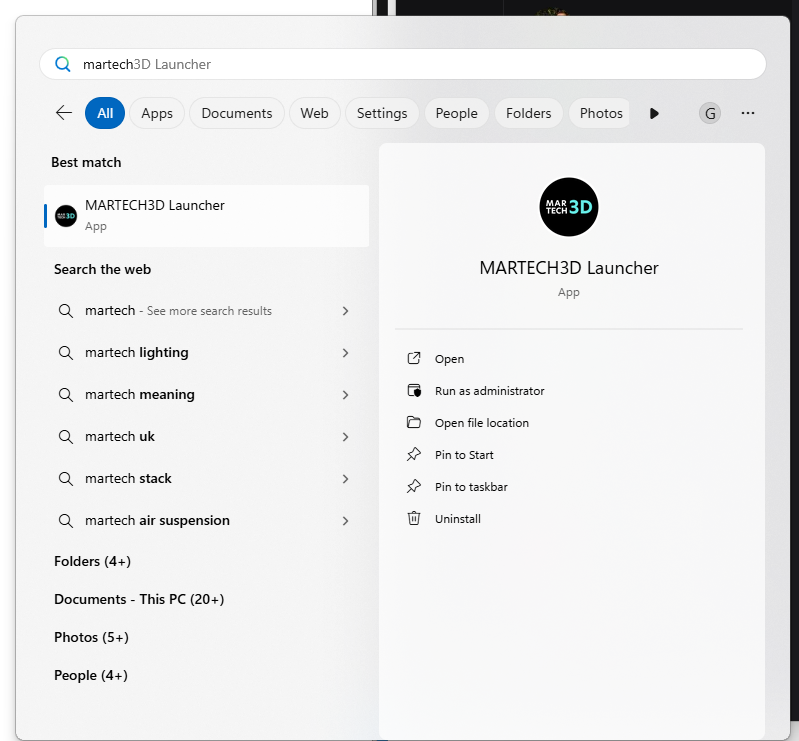Click the magnifier icon next to martech See more results
The height and width of the screenshot is (741, 799).
65,311
